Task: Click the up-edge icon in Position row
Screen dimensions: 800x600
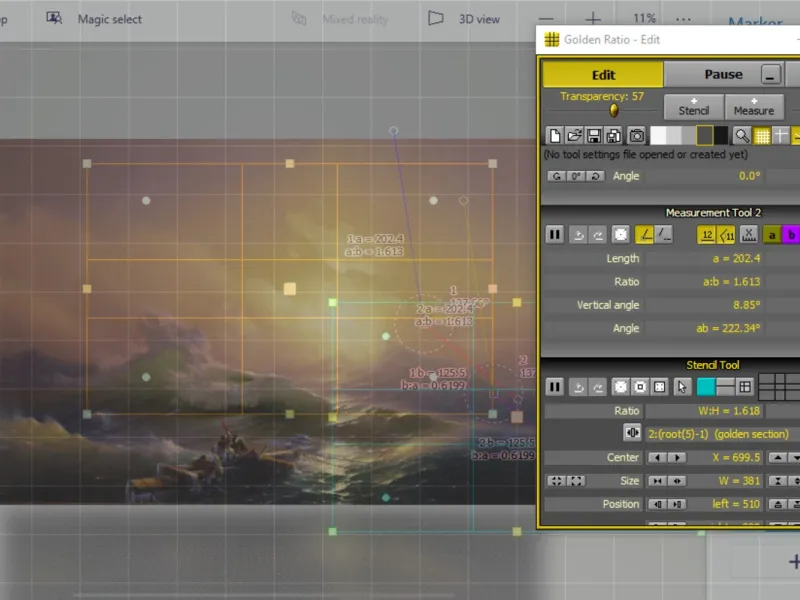Action: pos(778,505)
